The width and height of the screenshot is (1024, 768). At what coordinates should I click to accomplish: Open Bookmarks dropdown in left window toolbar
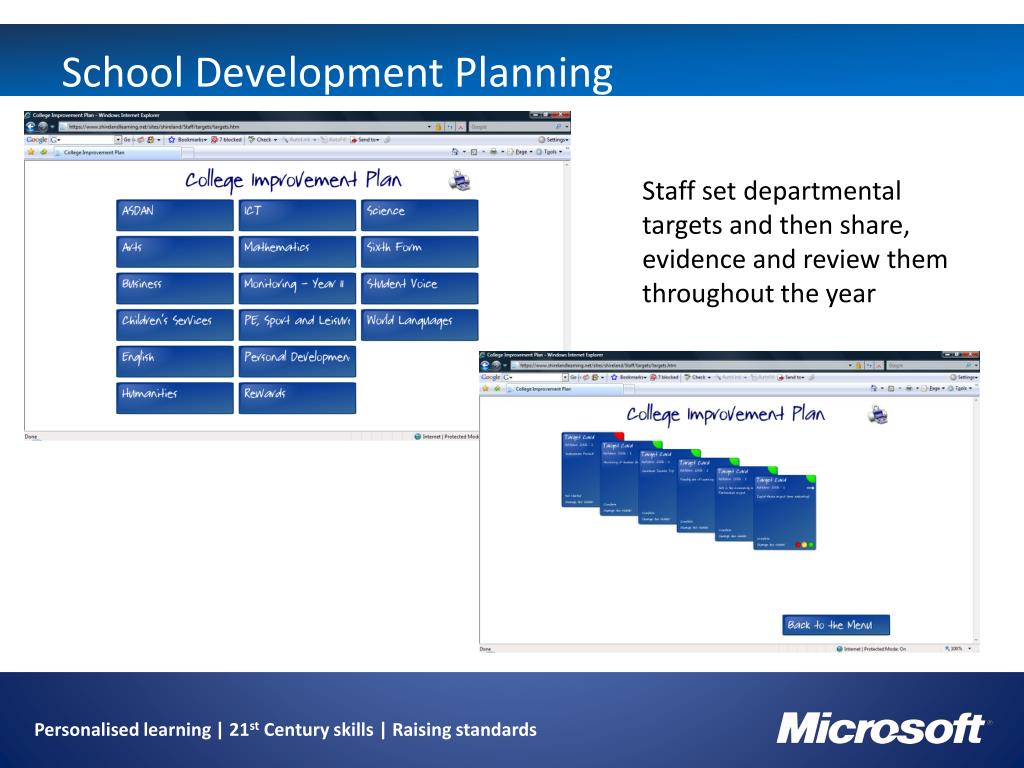click(x=187, y=140)
